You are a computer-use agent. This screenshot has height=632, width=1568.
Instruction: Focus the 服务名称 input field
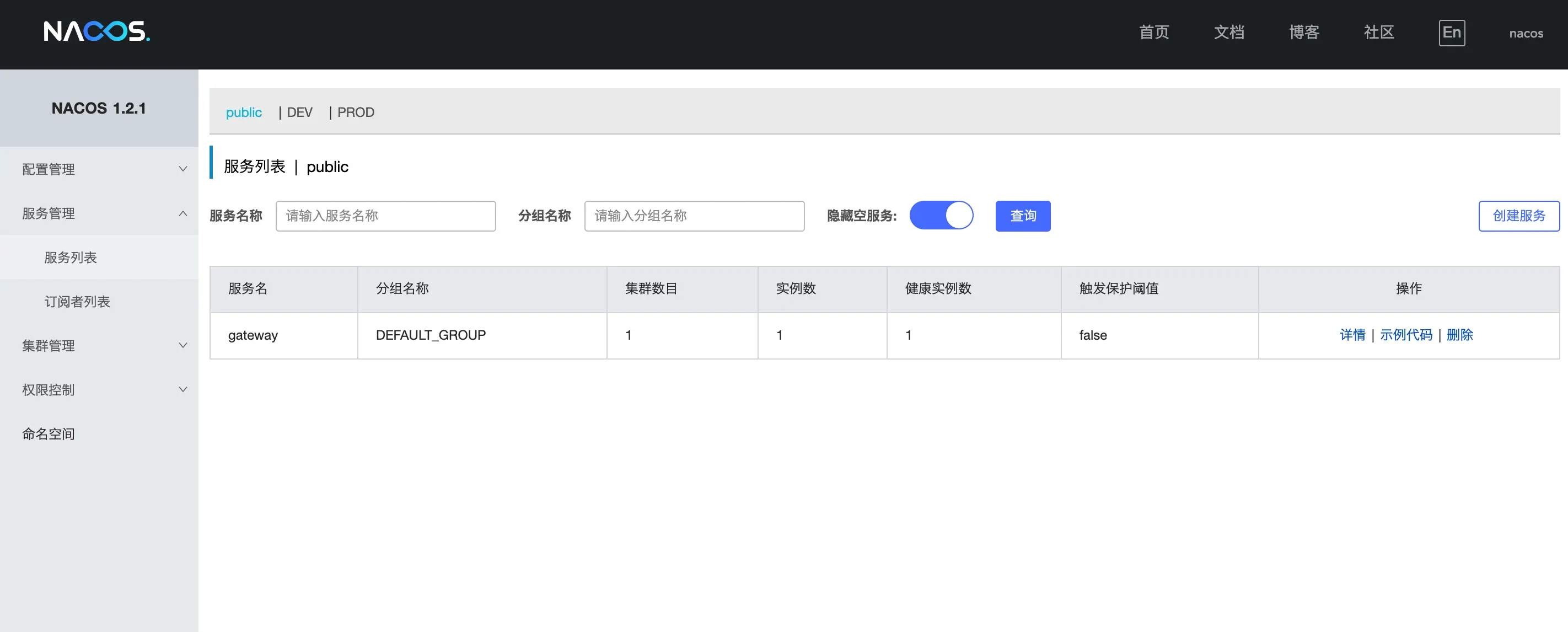click(x=385, y=216)
